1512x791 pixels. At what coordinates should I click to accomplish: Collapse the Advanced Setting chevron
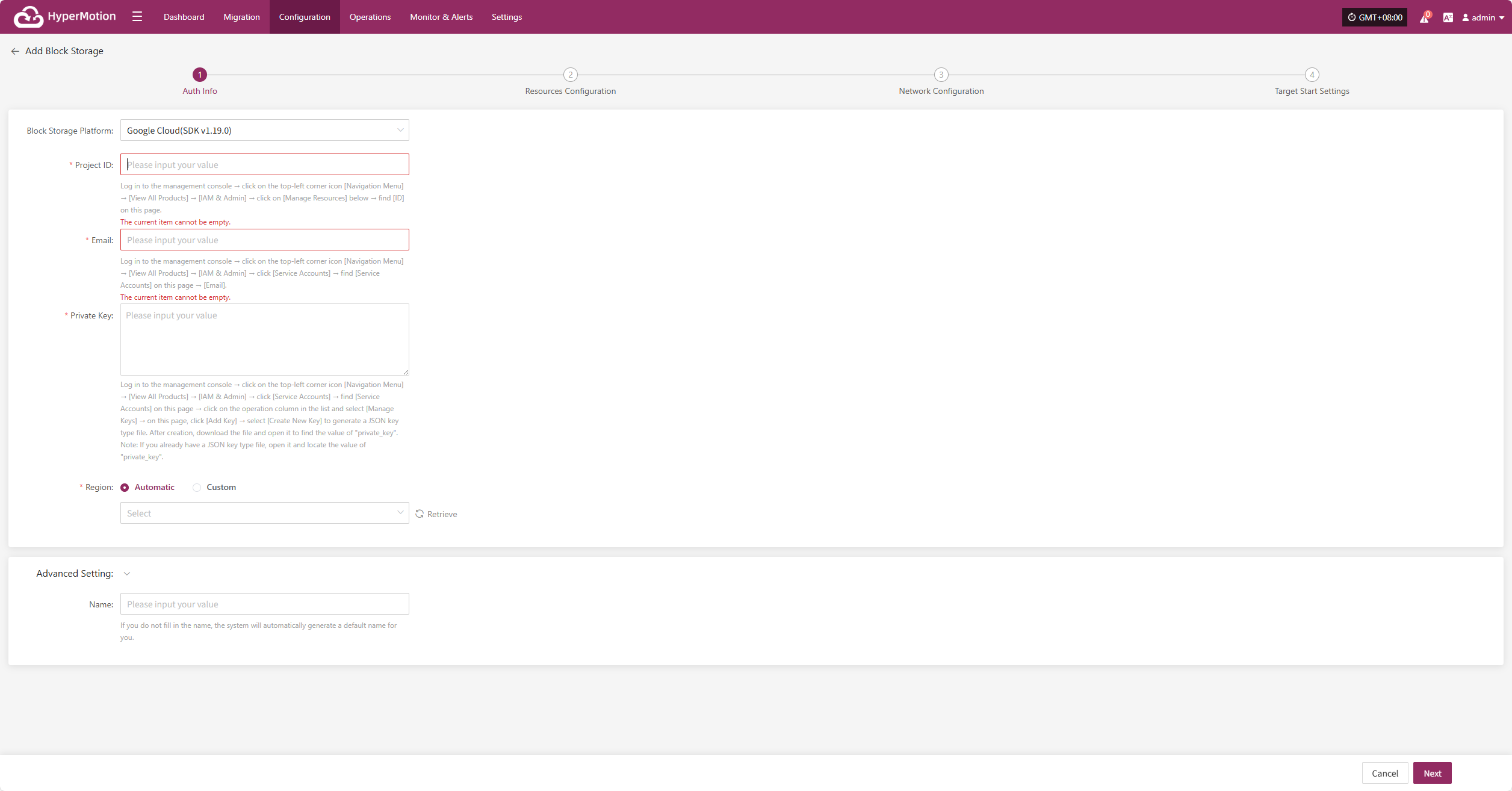click(x=127, y=574)
